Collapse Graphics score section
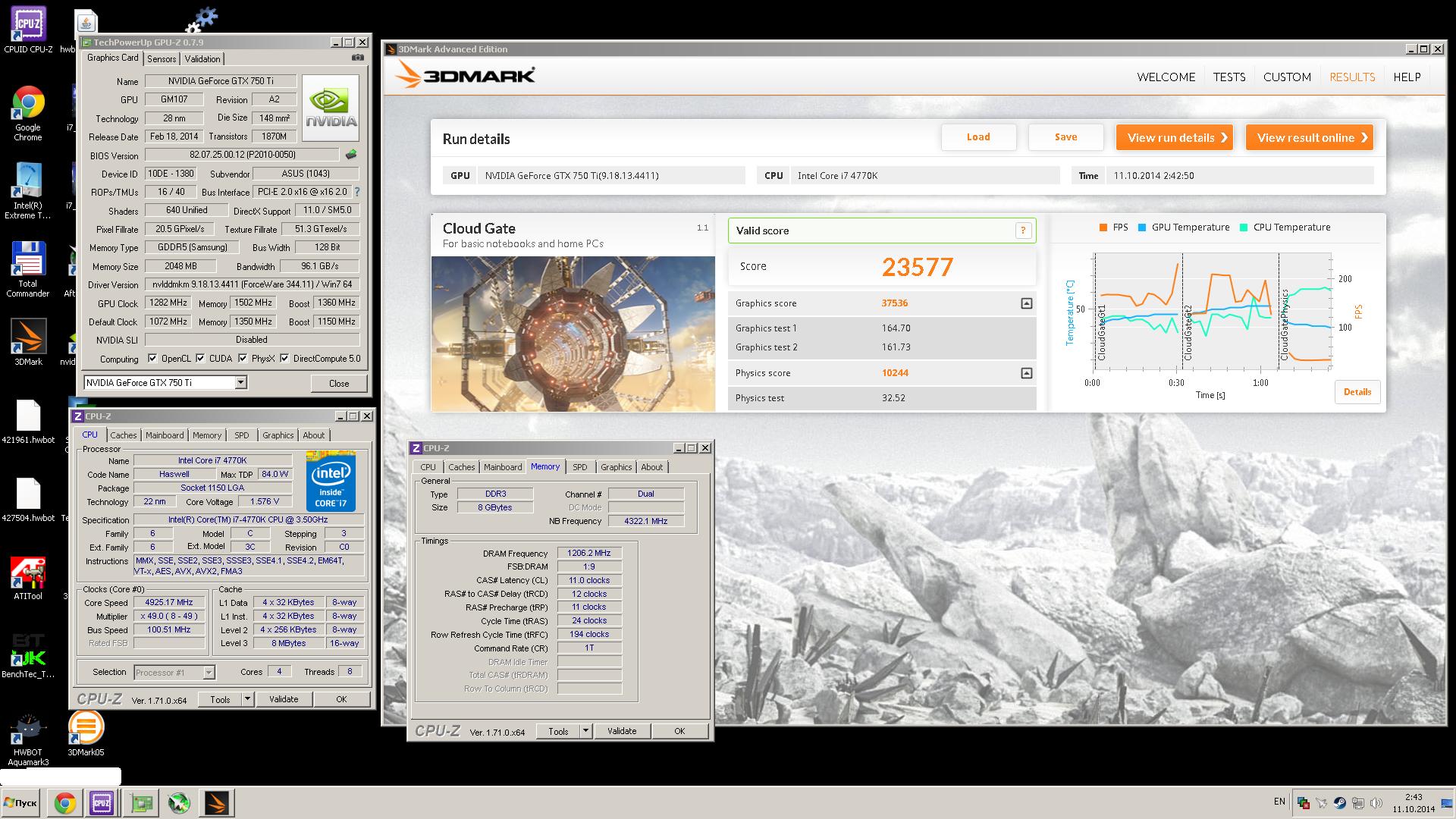This screenshot has width=1456, height=819. pyautogui.click(x=1026, y=303)
